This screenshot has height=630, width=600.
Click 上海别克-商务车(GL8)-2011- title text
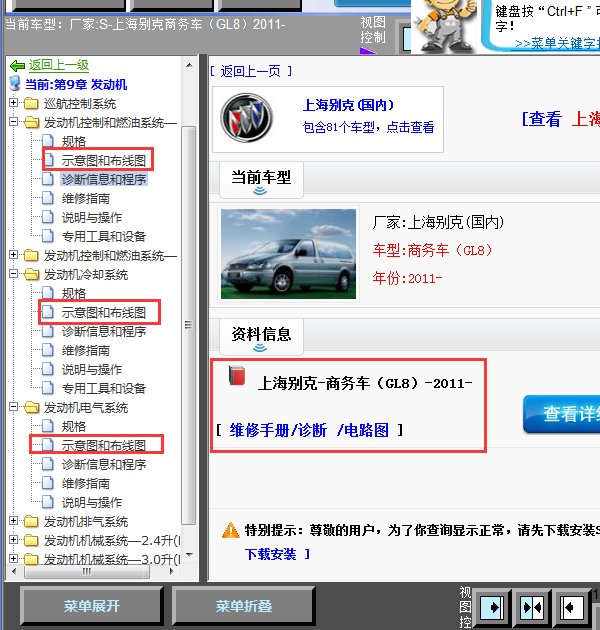pos(365,383)
